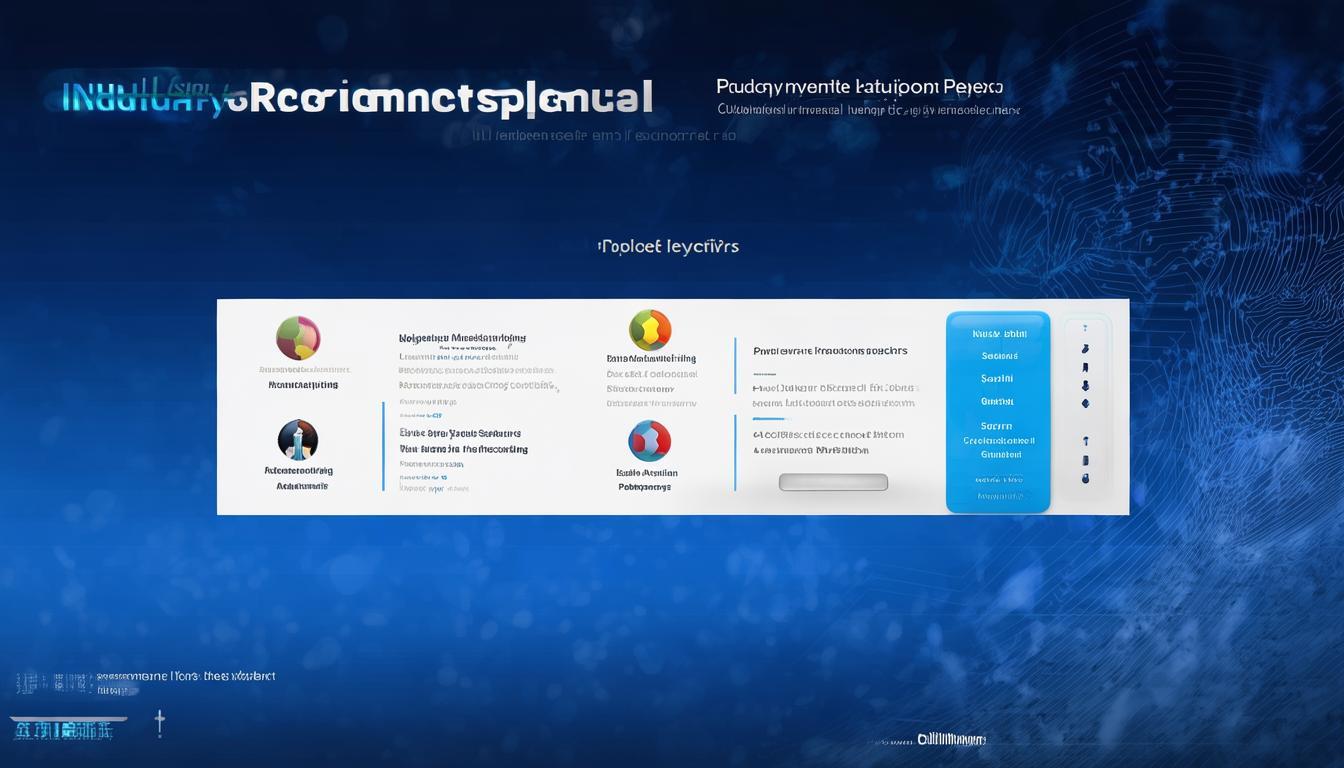Viewport: 1344px width, 768px height.
Task: Open the green, yellow and red circle icon
Action: (650, 330)
